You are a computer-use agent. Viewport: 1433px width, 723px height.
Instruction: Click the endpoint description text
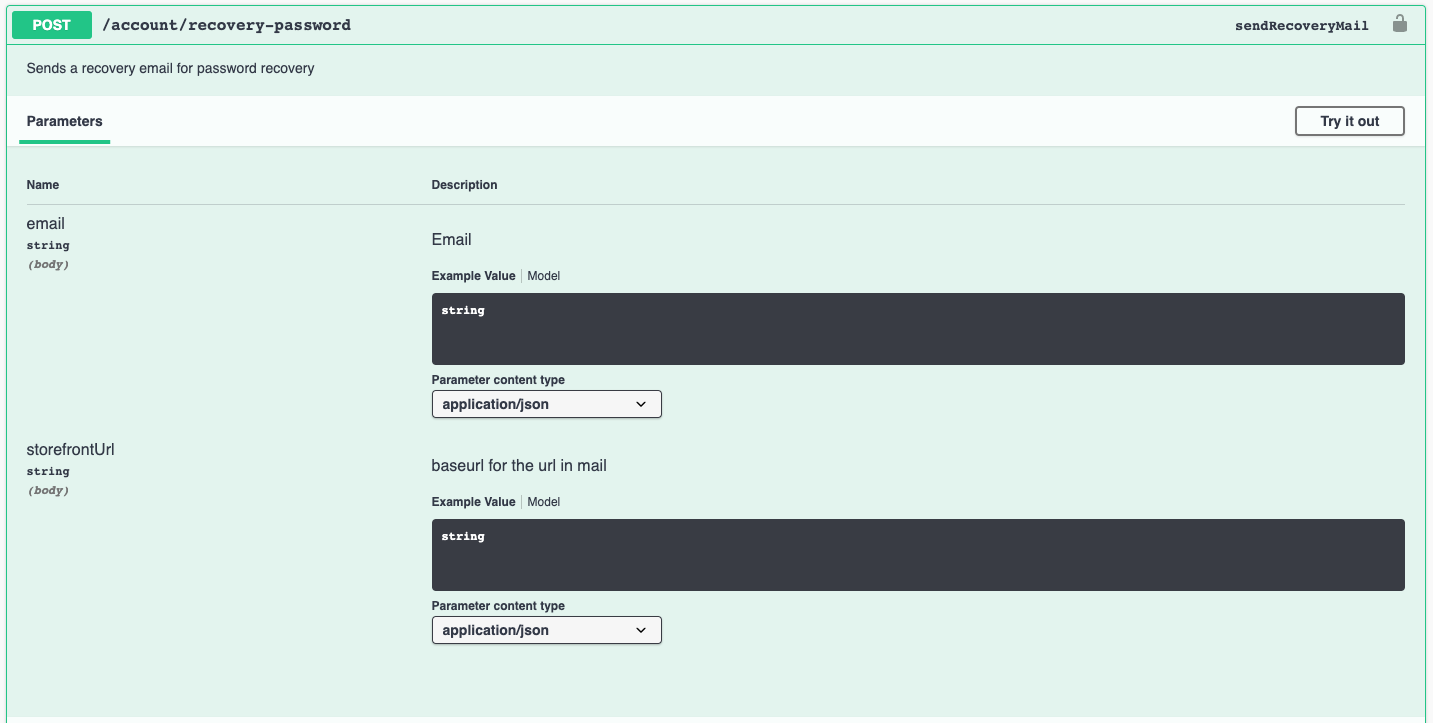pyautogui.click(x=172, y=68)
